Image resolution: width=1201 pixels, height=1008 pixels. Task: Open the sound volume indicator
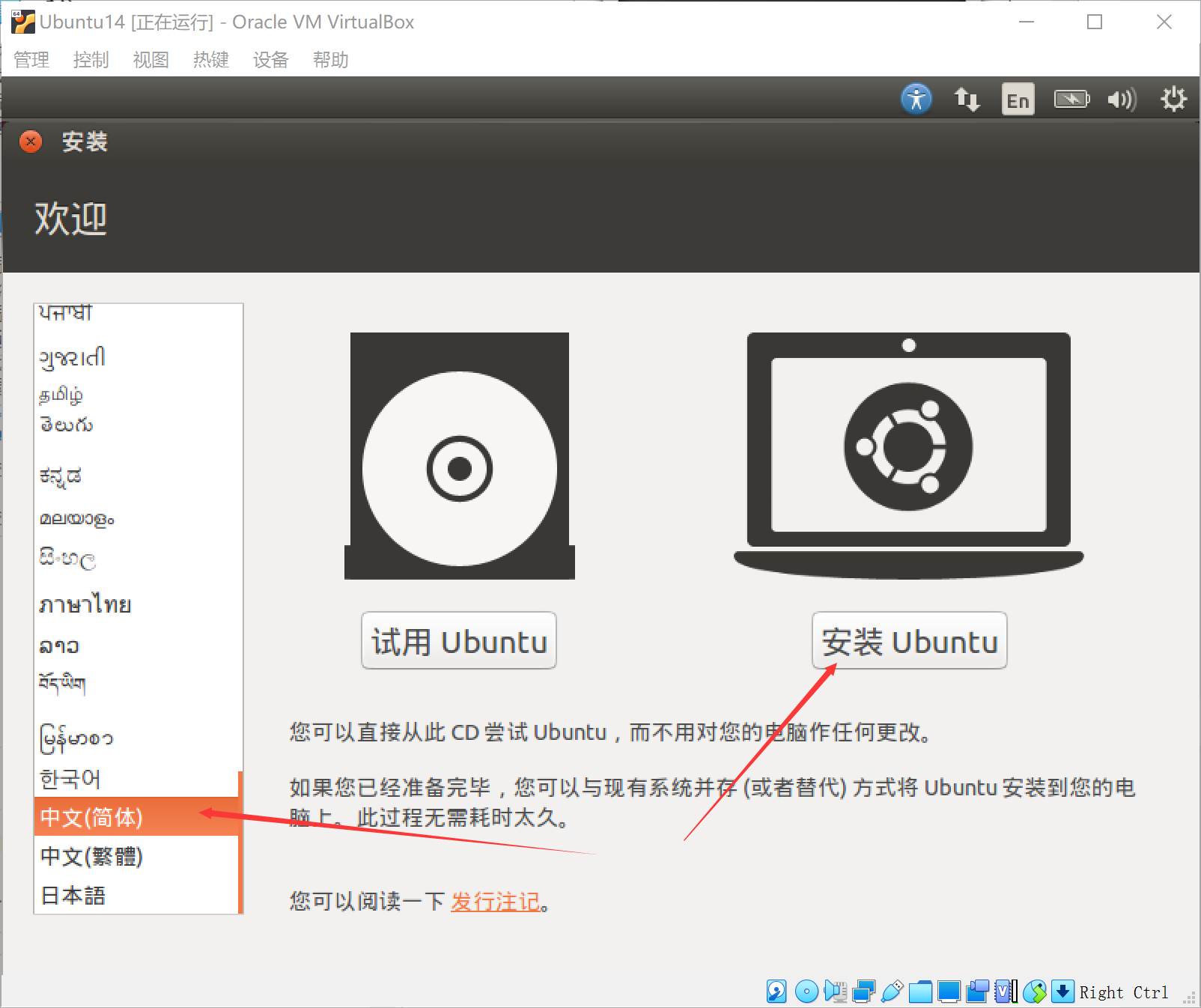tap(1122, 99)
